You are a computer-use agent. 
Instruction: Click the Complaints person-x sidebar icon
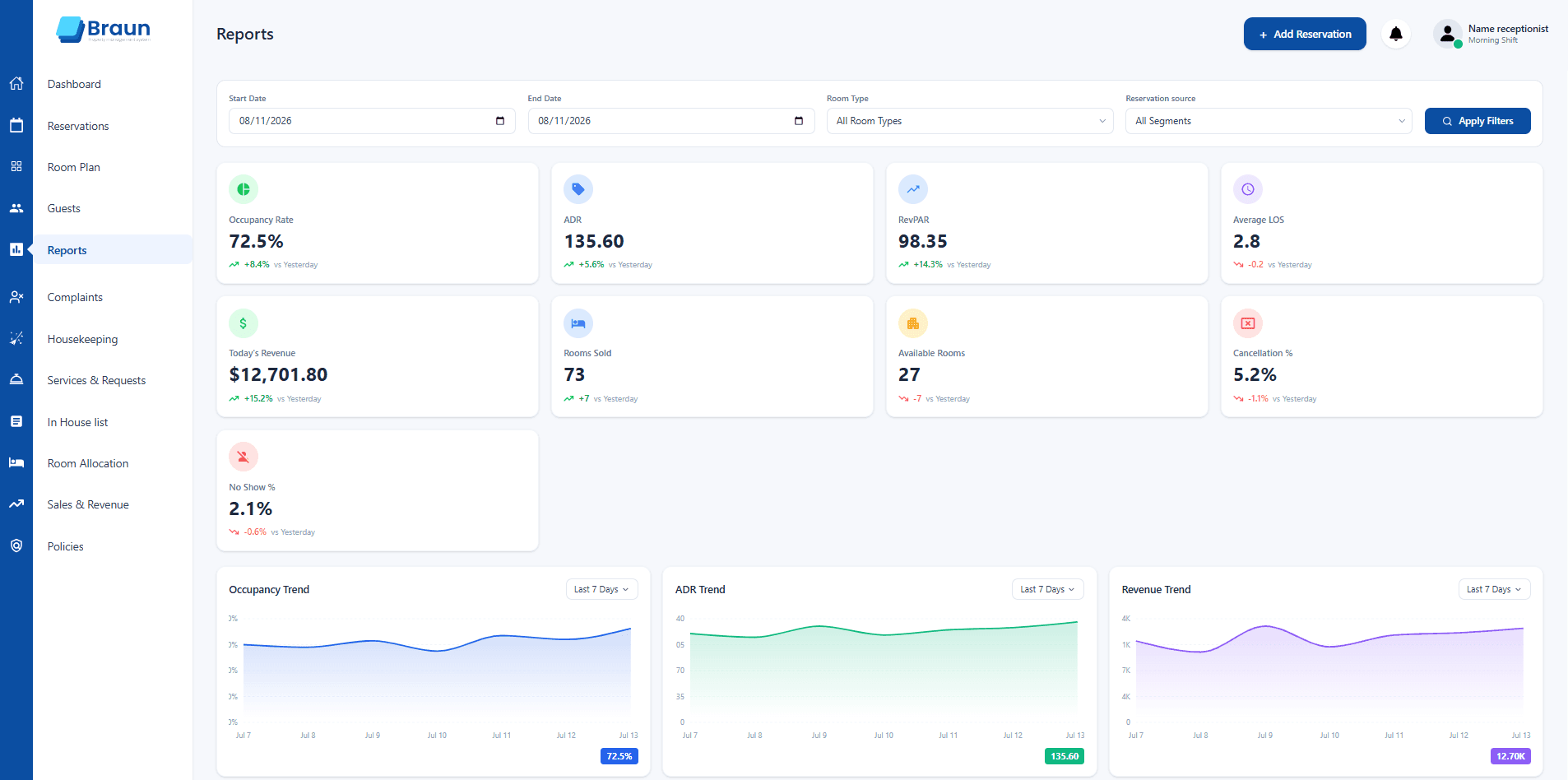pos(16,297)
